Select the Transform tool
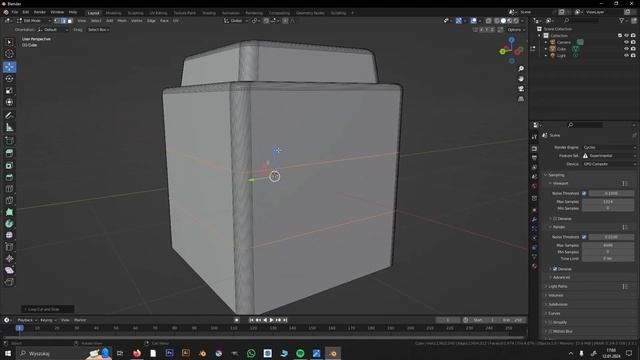Viewport: 640px width, 360px height. coord(9,102)
